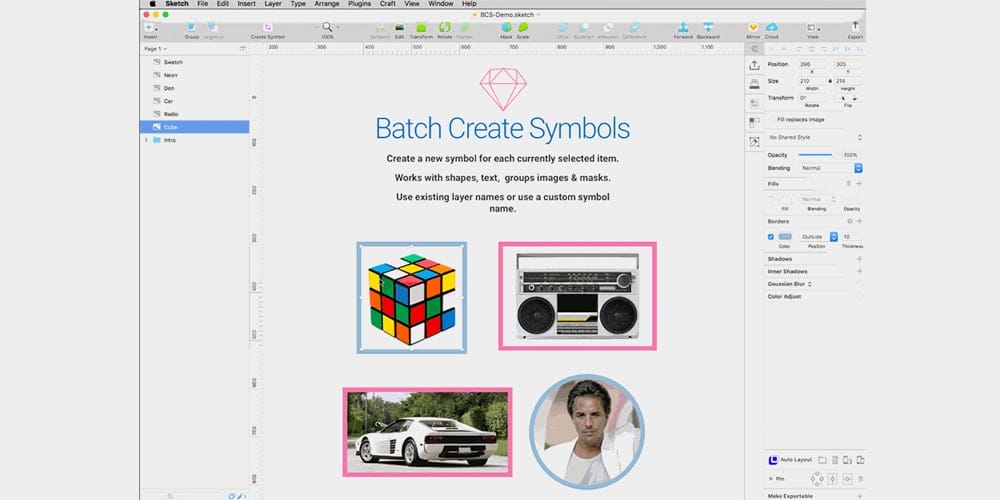Click the Rubik's cube image on canvas
Viewport: 1000px width, 500px height.
click(x=412, y=298)
